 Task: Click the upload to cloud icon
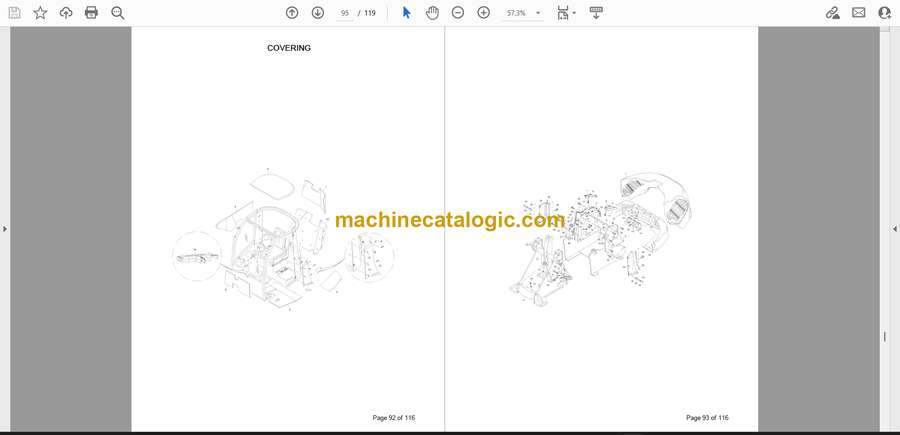[66, 13]
